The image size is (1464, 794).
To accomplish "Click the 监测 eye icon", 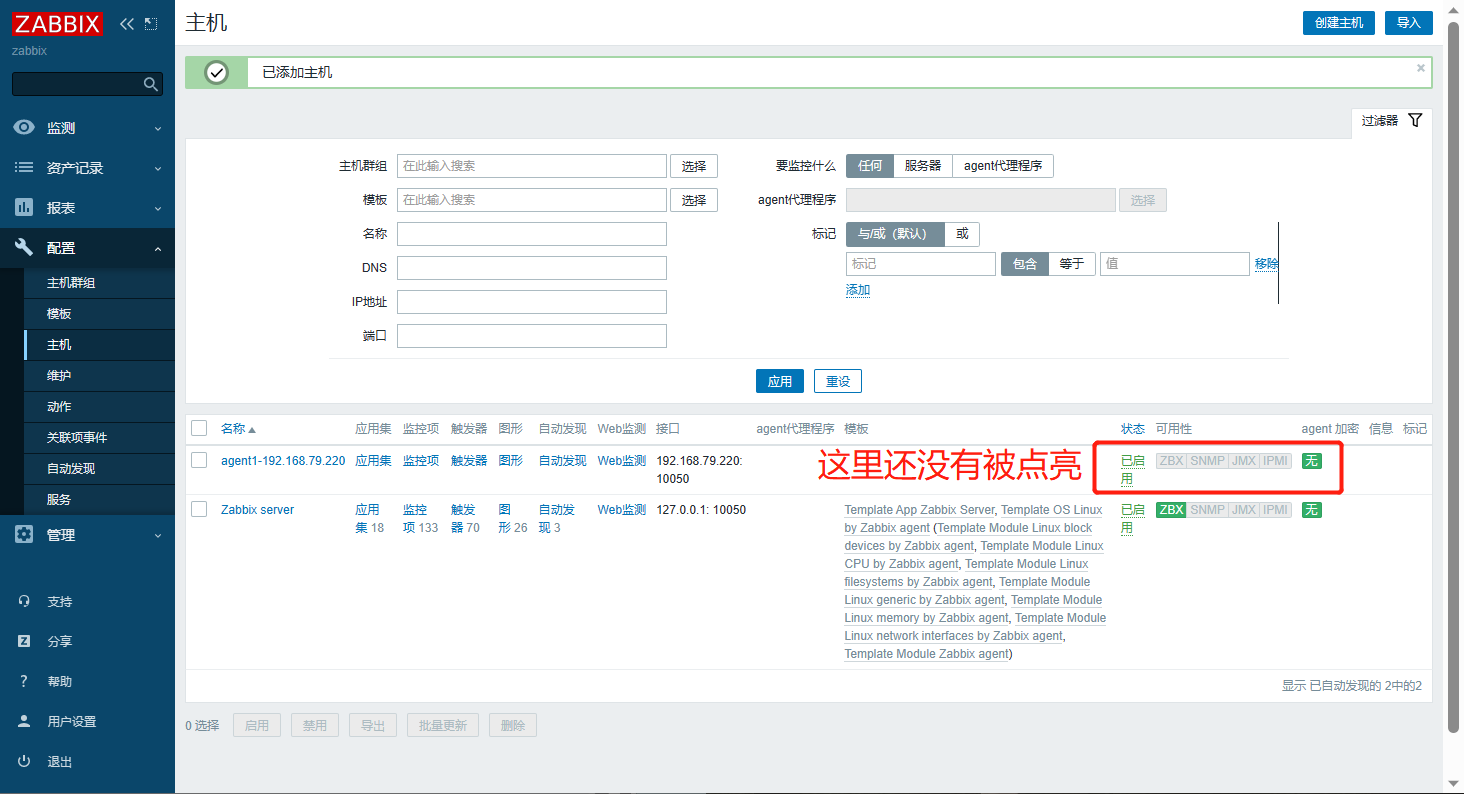I will [24, 128].
